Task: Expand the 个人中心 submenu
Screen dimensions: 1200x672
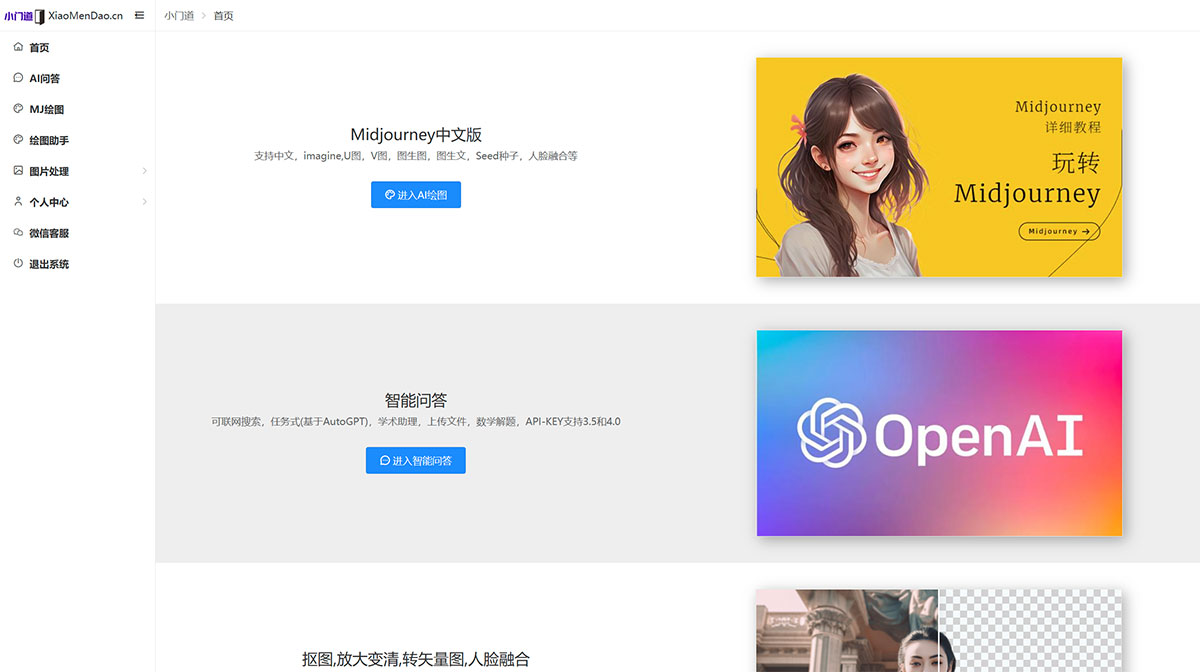Action: click(143, 202)
